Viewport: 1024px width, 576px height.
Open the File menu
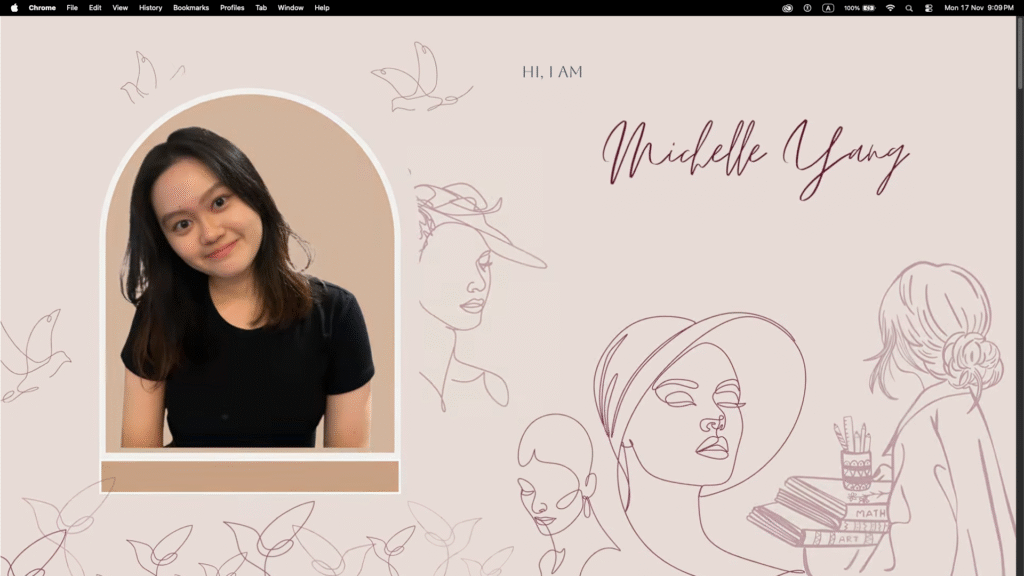(x=72, y=7)
